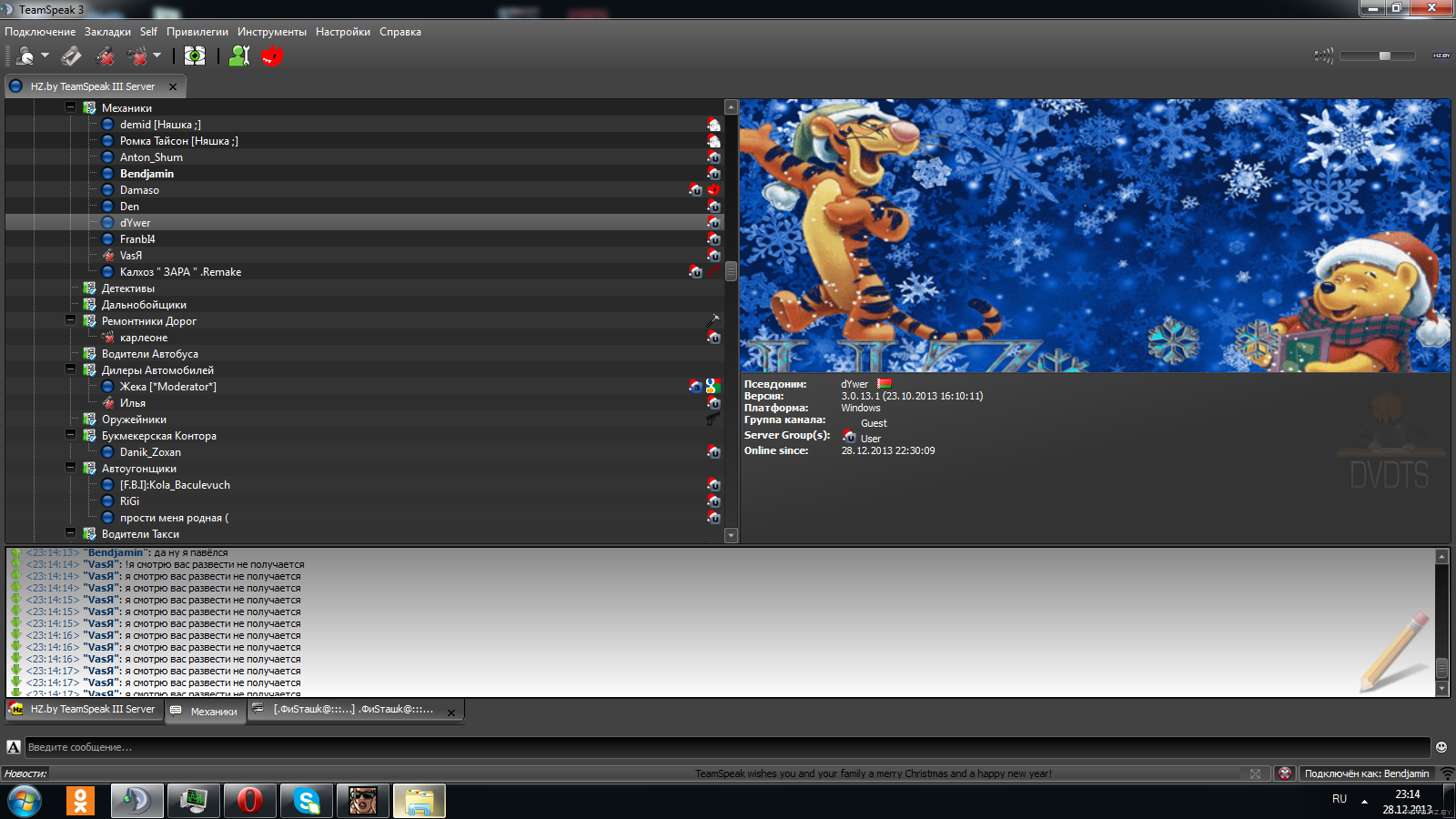Screen dimensions: 1456x819
Task: Select the Детективы channel
Action: coord(128,288)
